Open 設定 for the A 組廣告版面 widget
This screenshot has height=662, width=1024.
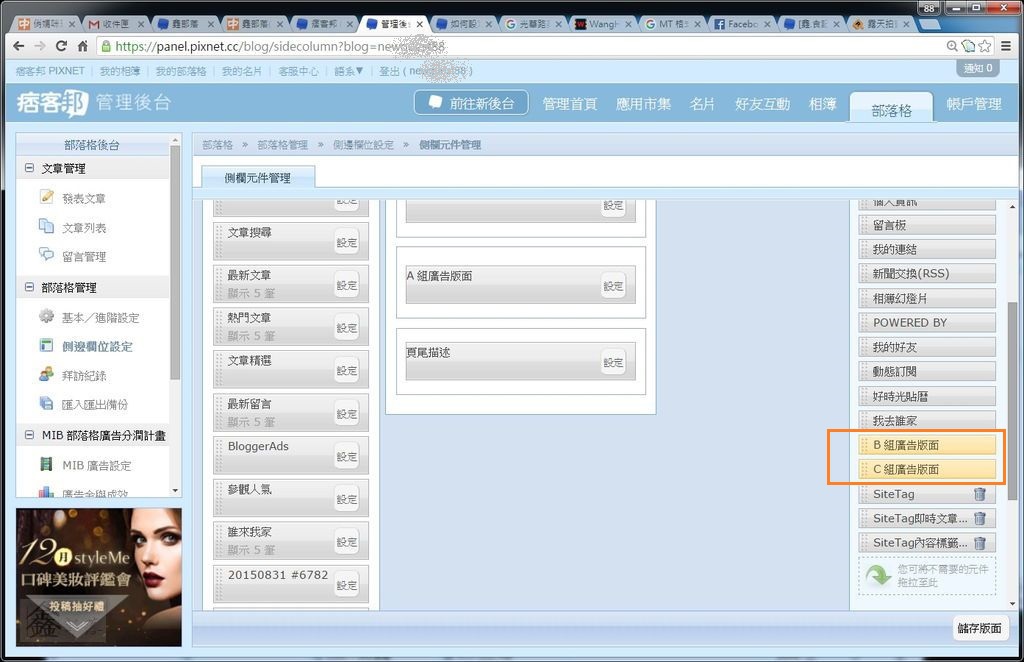[613, 285]
